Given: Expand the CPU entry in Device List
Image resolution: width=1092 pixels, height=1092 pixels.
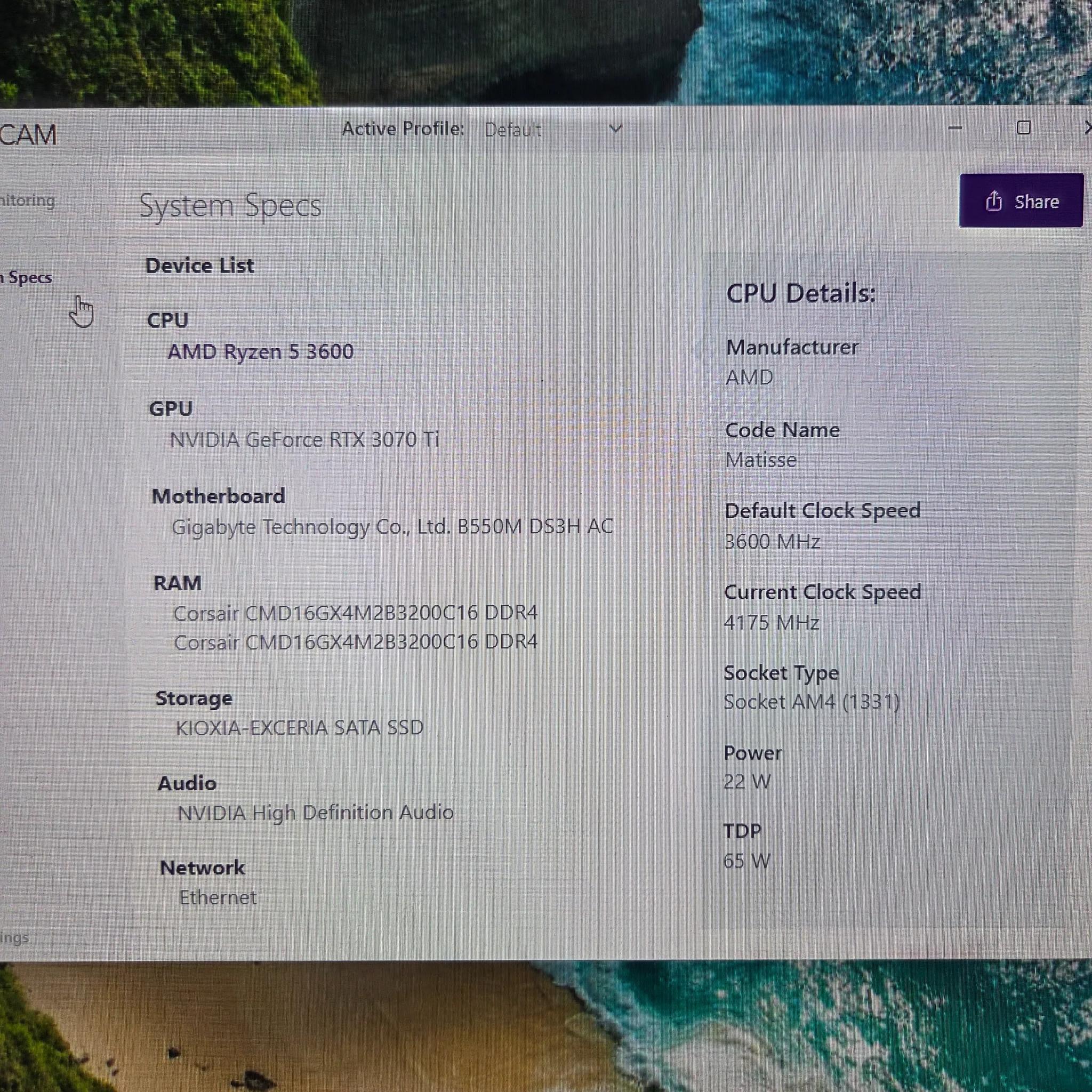Looking at the screenshot, I should pos(167,320).
